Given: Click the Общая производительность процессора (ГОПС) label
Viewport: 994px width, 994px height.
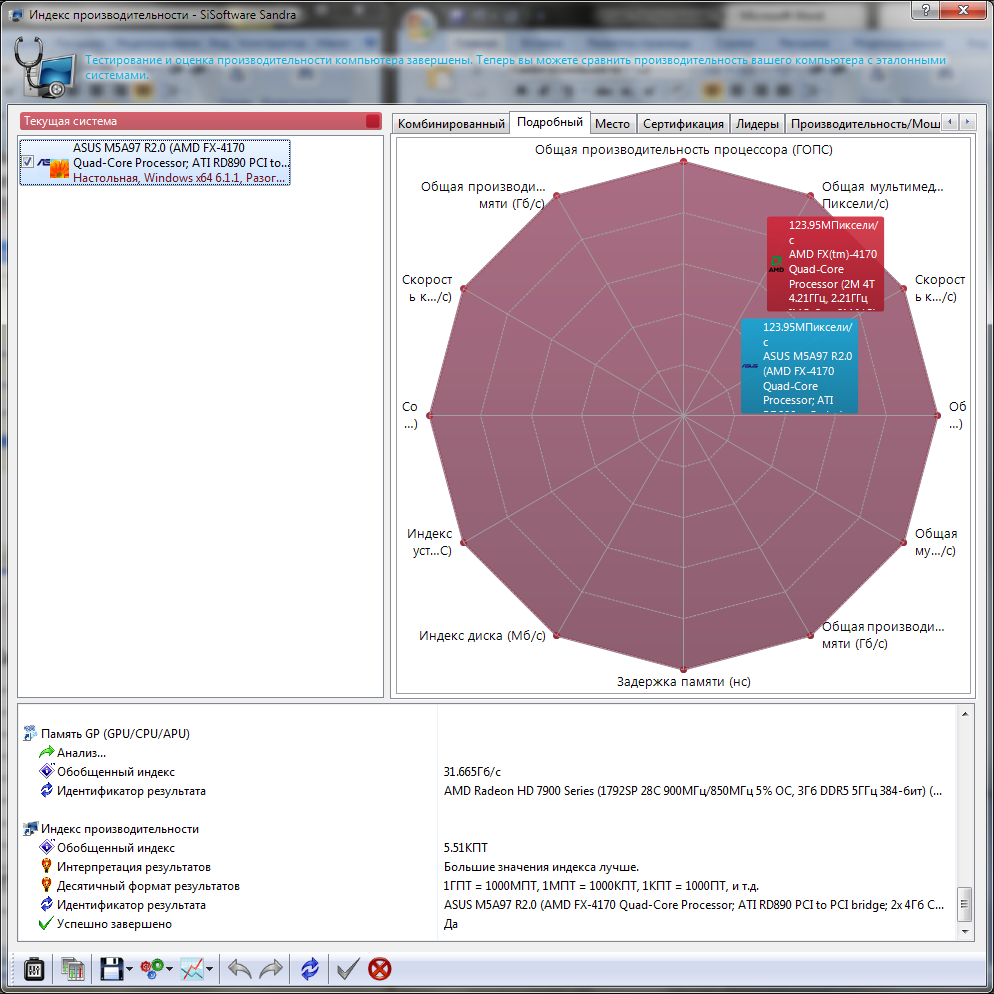Looking at the screenshot, I should pos(683,150).
